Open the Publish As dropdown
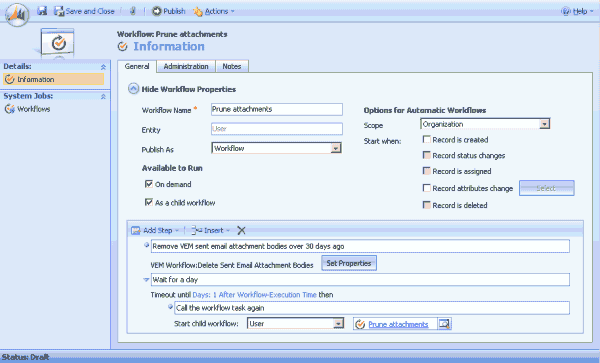The width and height of the screenshot is (600, 363). tap(276, 148)
